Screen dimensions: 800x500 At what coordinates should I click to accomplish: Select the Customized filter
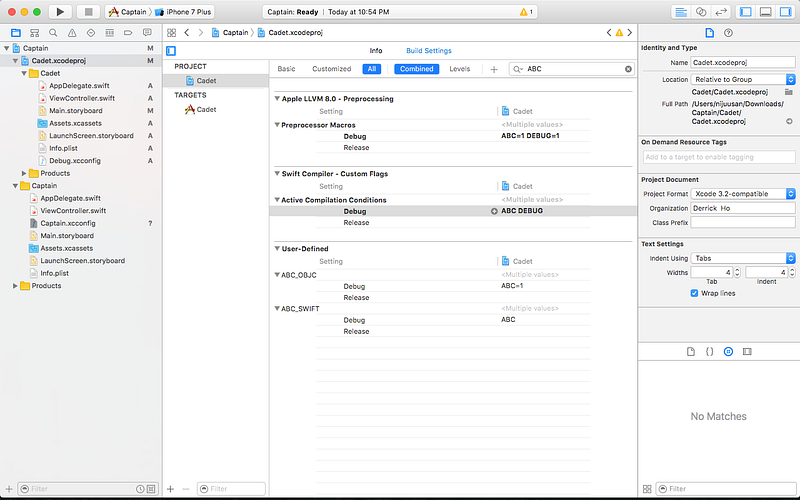click(x=332, y=69)
